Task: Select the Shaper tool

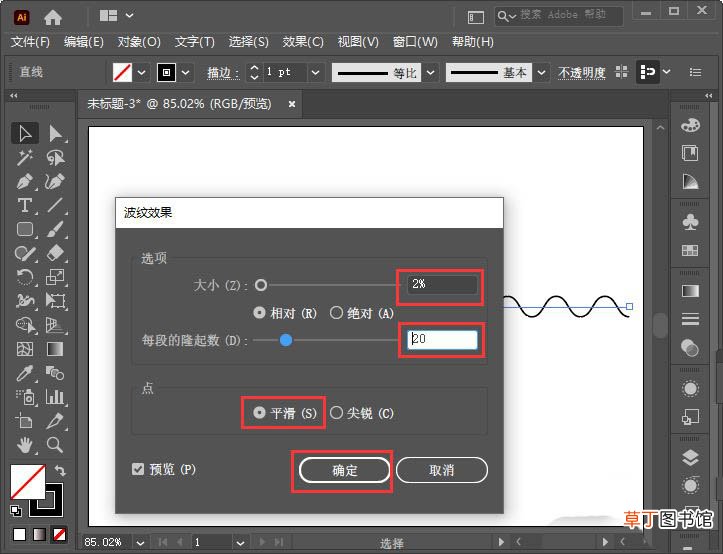Action: [25, 253]
